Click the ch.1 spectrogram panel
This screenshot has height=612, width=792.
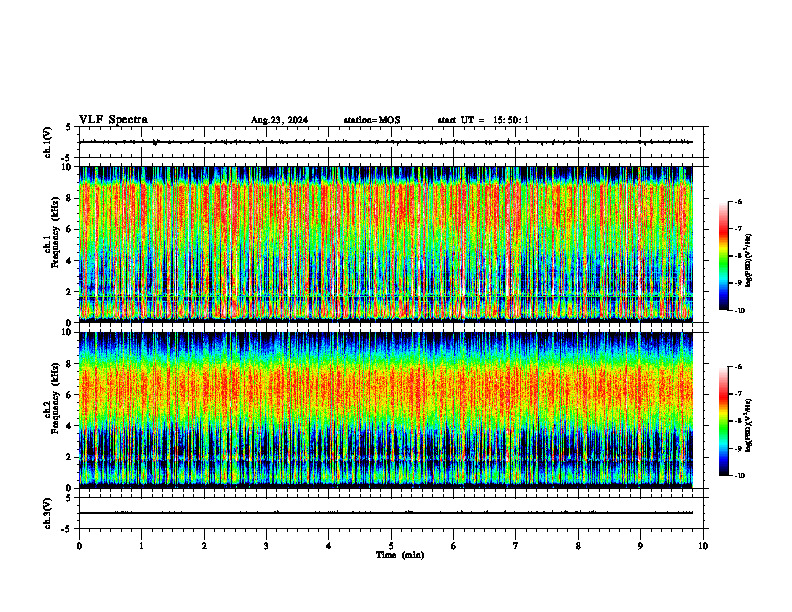386,244
